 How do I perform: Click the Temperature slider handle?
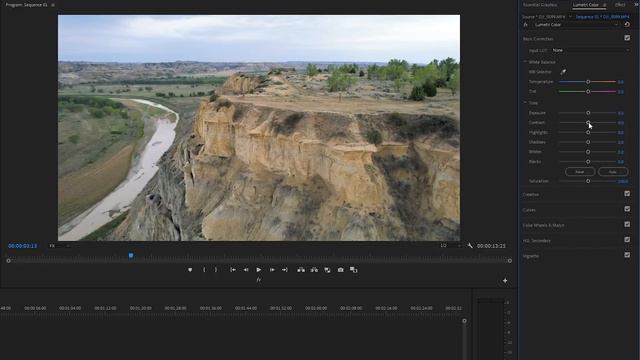pyautogui.click(x=588, y=82)
